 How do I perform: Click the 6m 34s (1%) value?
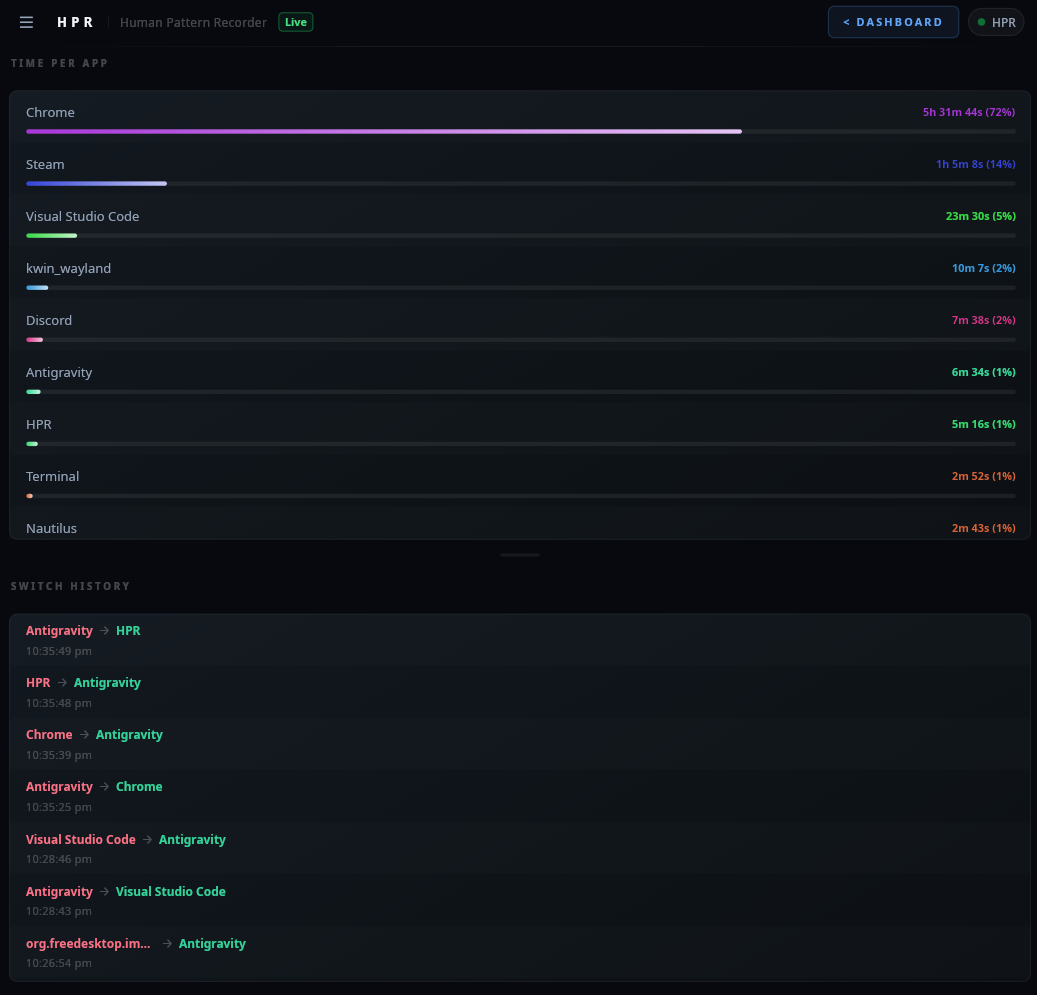click(983, 372)
